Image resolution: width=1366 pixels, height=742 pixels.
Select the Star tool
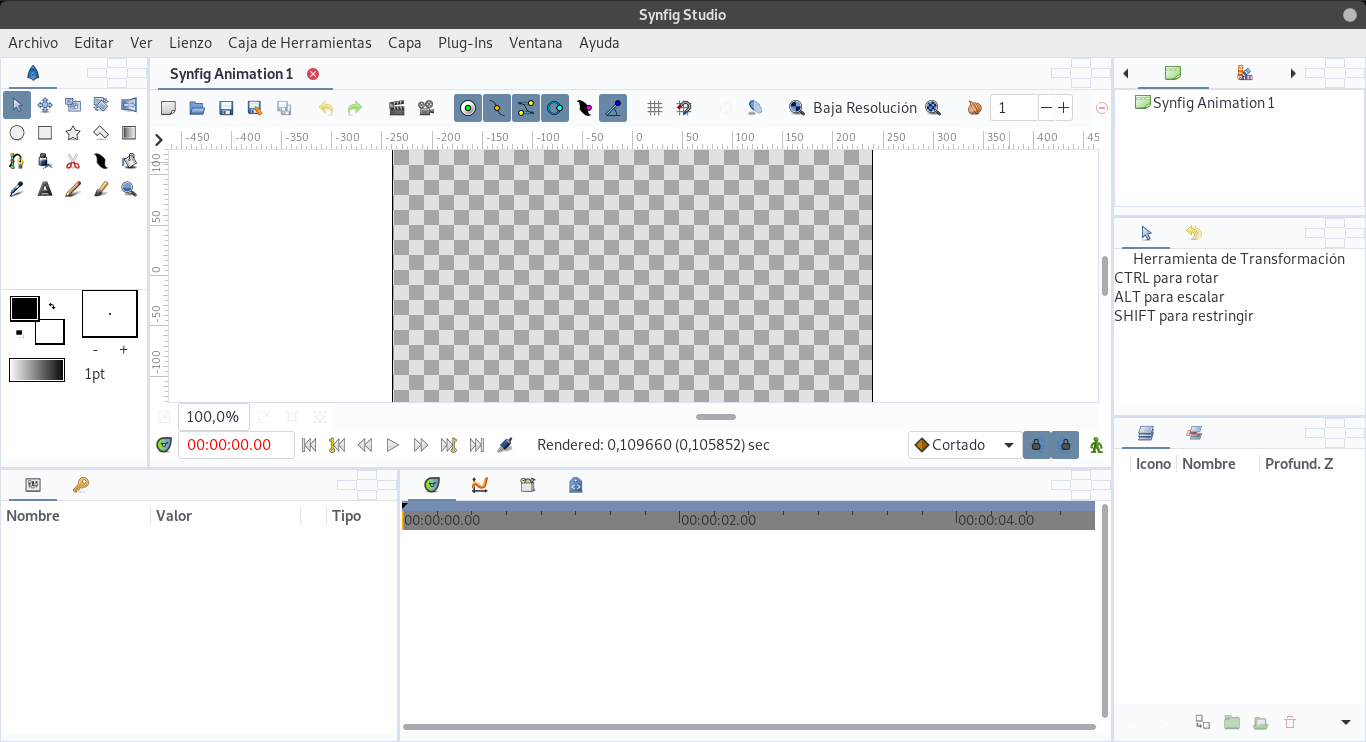(73, 133)
